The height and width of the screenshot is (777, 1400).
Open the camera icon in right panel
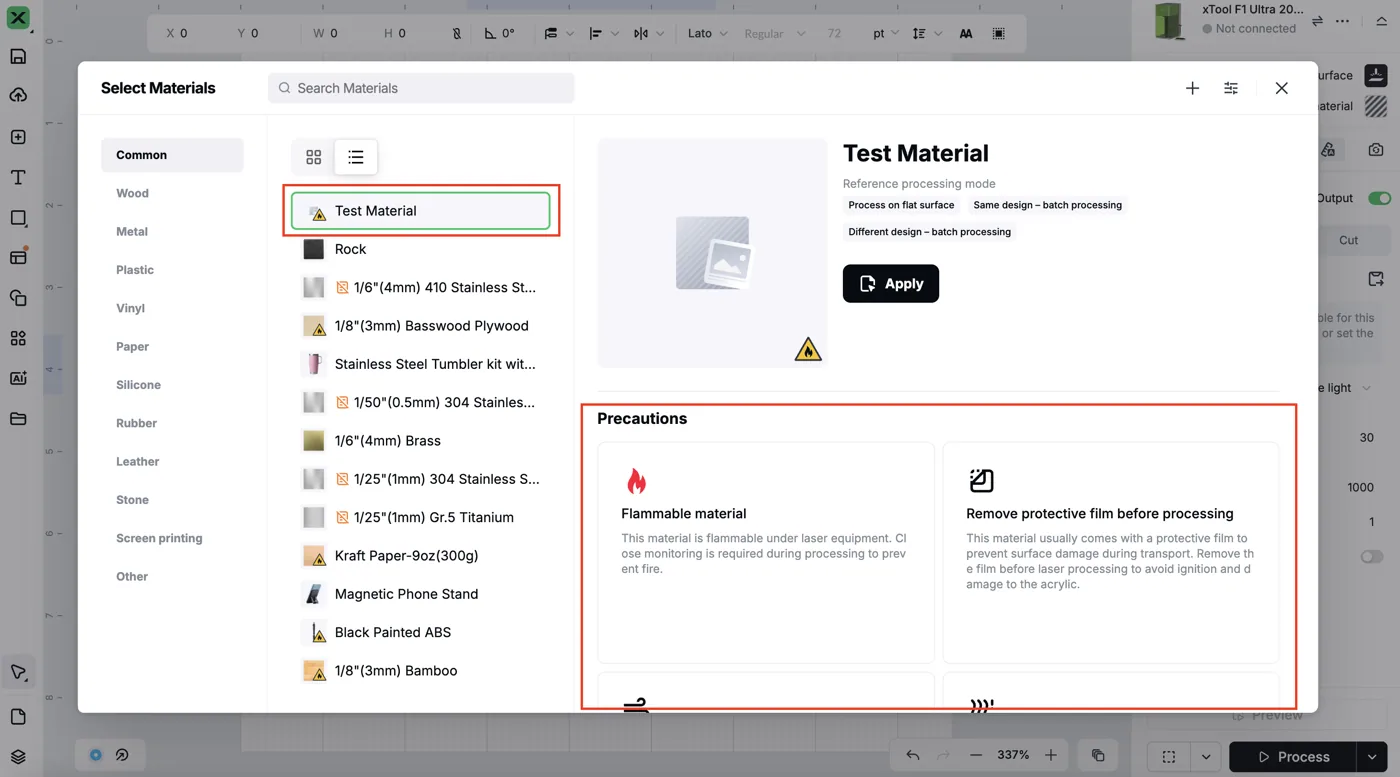pyautogui.click(x=1376, y=149)
